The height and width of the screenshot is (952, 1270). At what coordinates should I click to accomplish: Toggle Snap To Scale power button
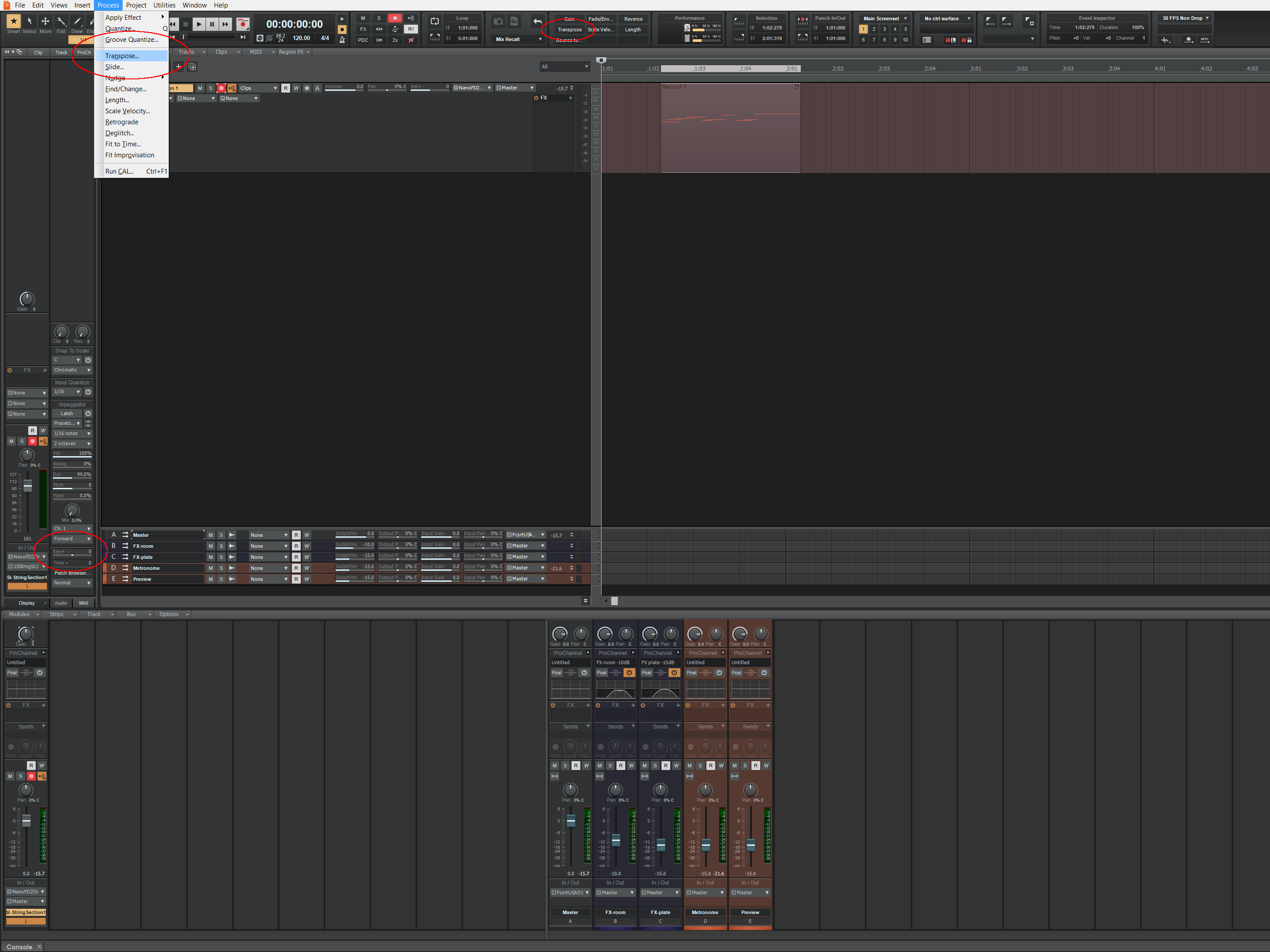coord(88,361)
